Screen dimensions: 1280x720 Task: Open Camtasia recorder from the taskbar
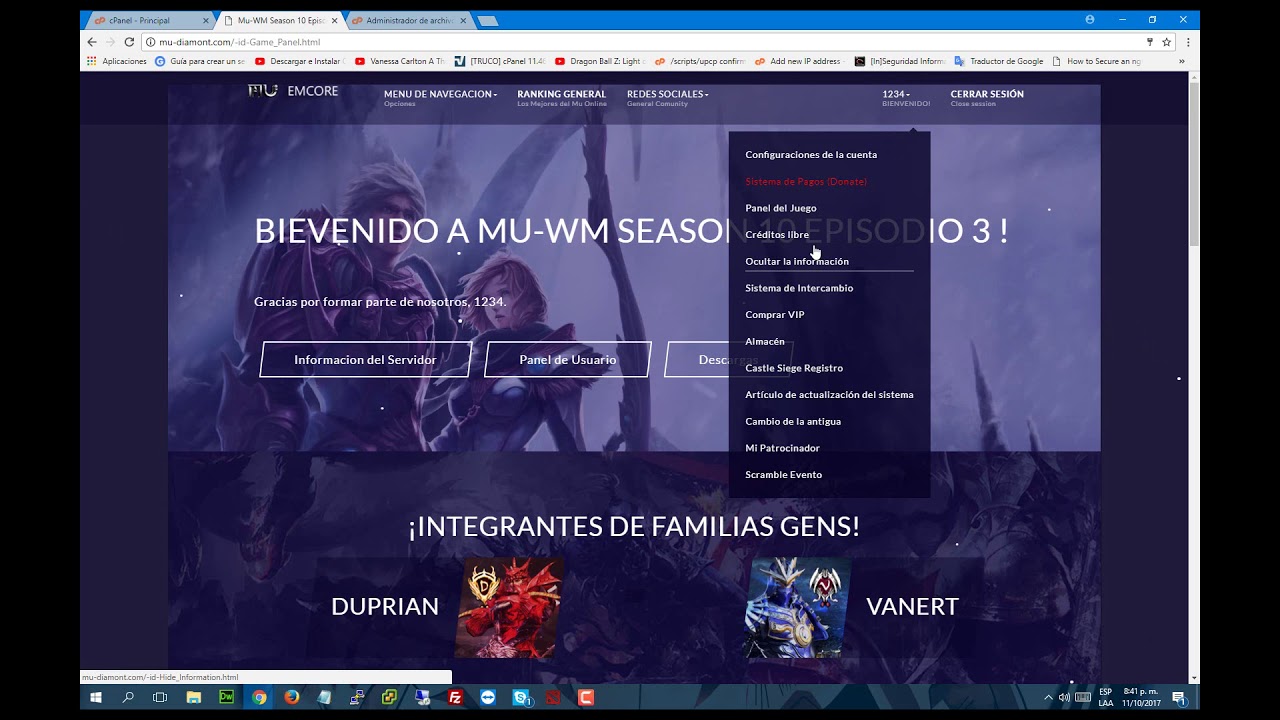586,697
